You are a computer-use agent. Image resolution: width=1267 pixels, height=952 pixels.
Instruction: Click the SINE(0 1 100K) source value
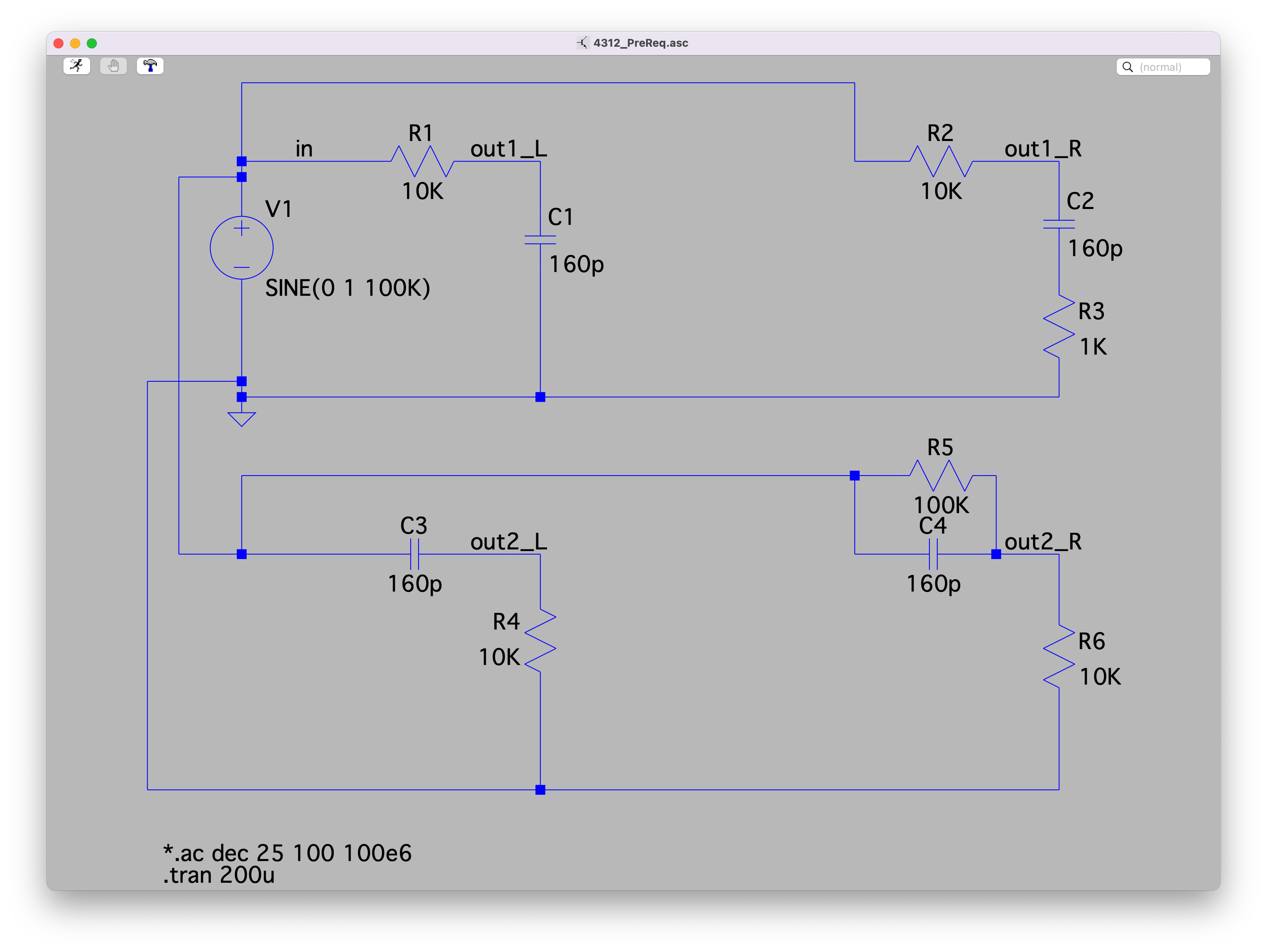click(x=348, y=288)
